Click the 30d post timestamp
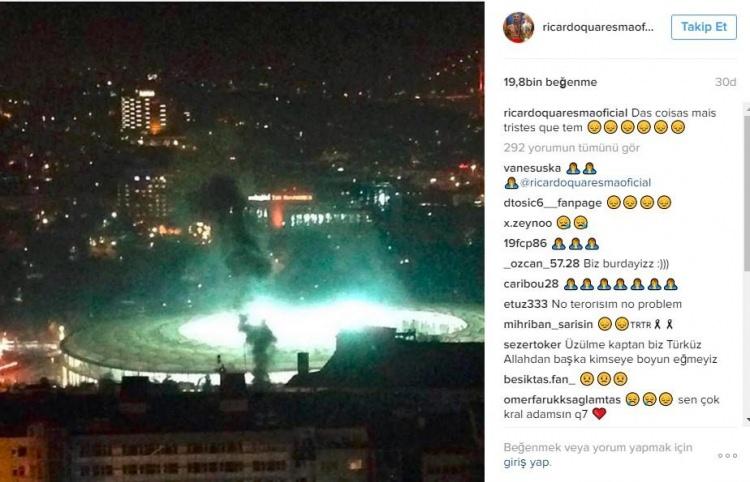This screenshot has height=482, width=750. 725,82
